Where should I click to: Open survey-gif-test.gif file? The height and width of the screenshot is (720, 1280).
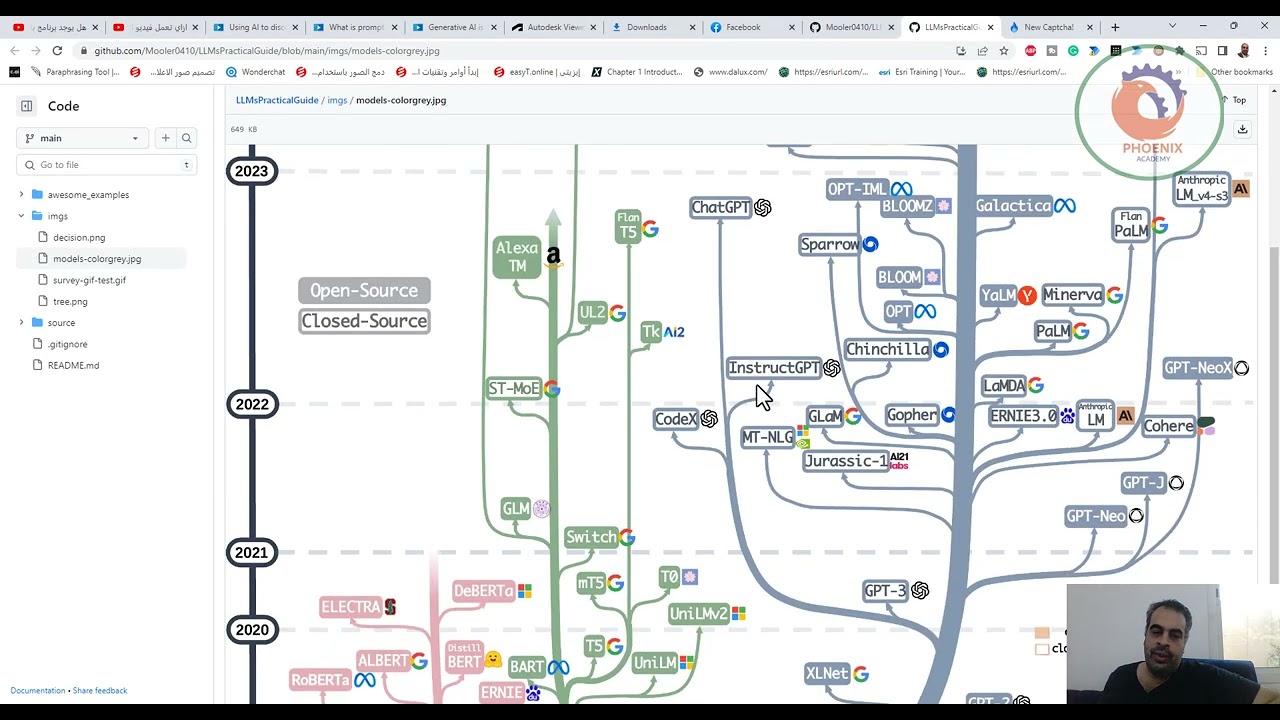pos(89,280)
